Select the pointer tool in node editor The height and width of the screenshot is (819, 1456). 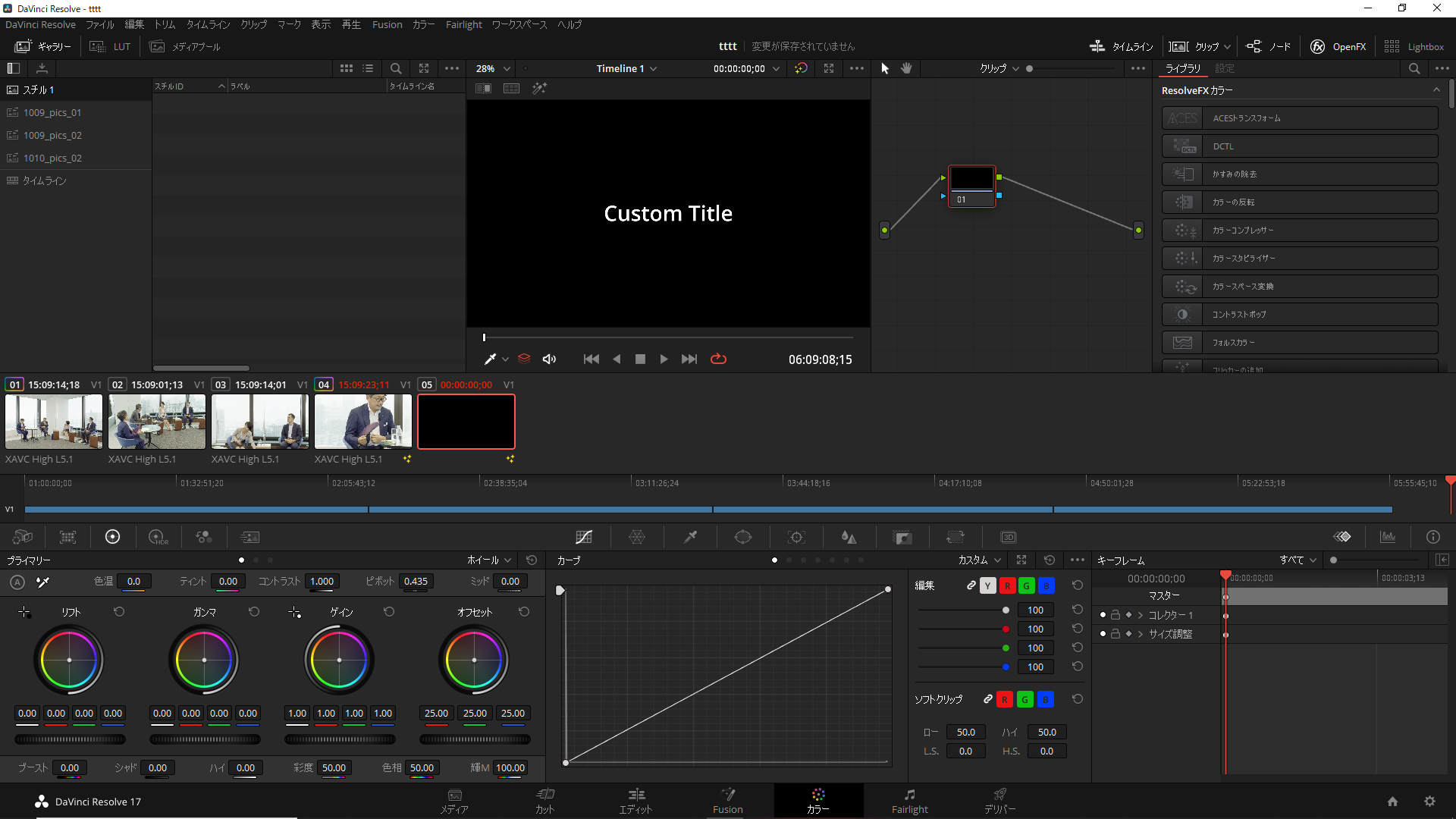point(884,68)
